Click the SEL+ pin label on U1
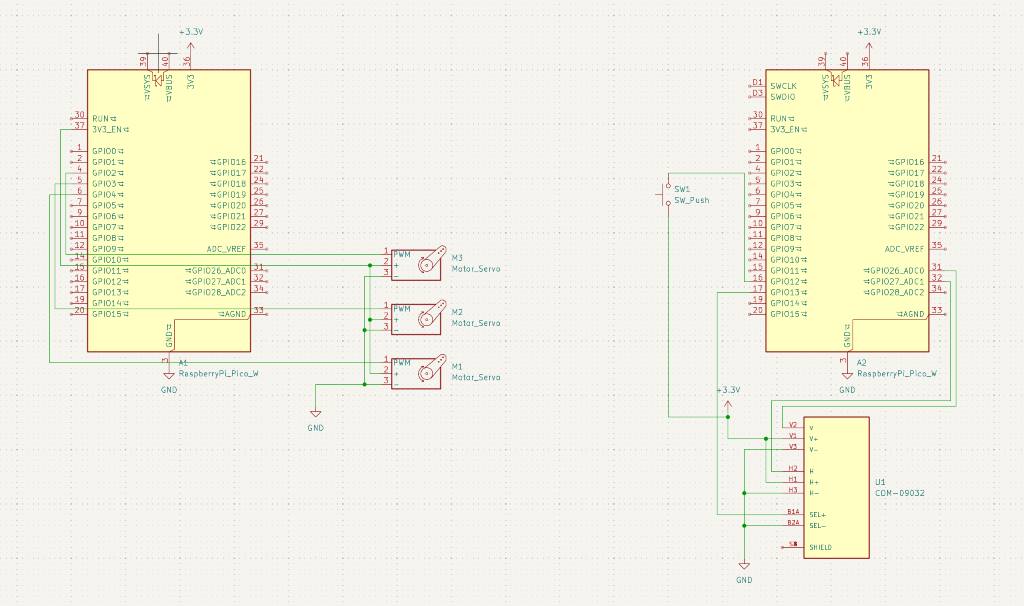 pyautogui.click(x=817, y=514)
